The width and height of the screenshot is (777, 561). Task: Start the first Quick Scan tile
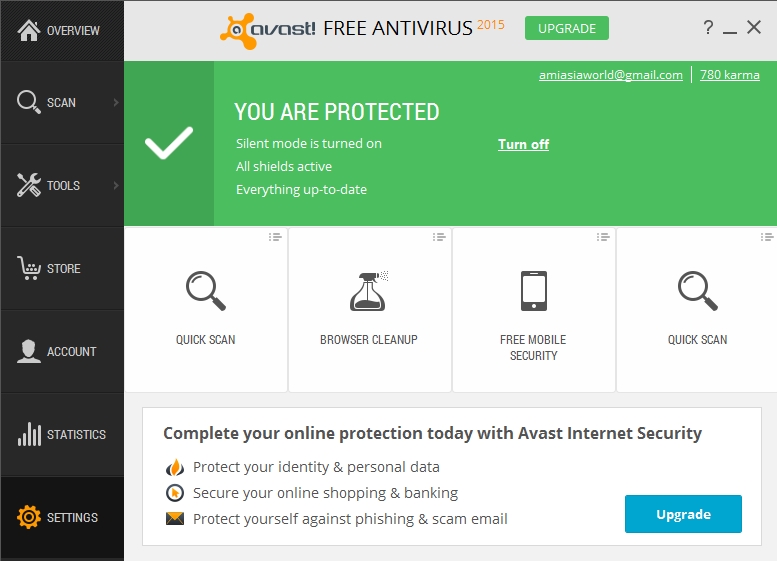click(x=206, y=310)
